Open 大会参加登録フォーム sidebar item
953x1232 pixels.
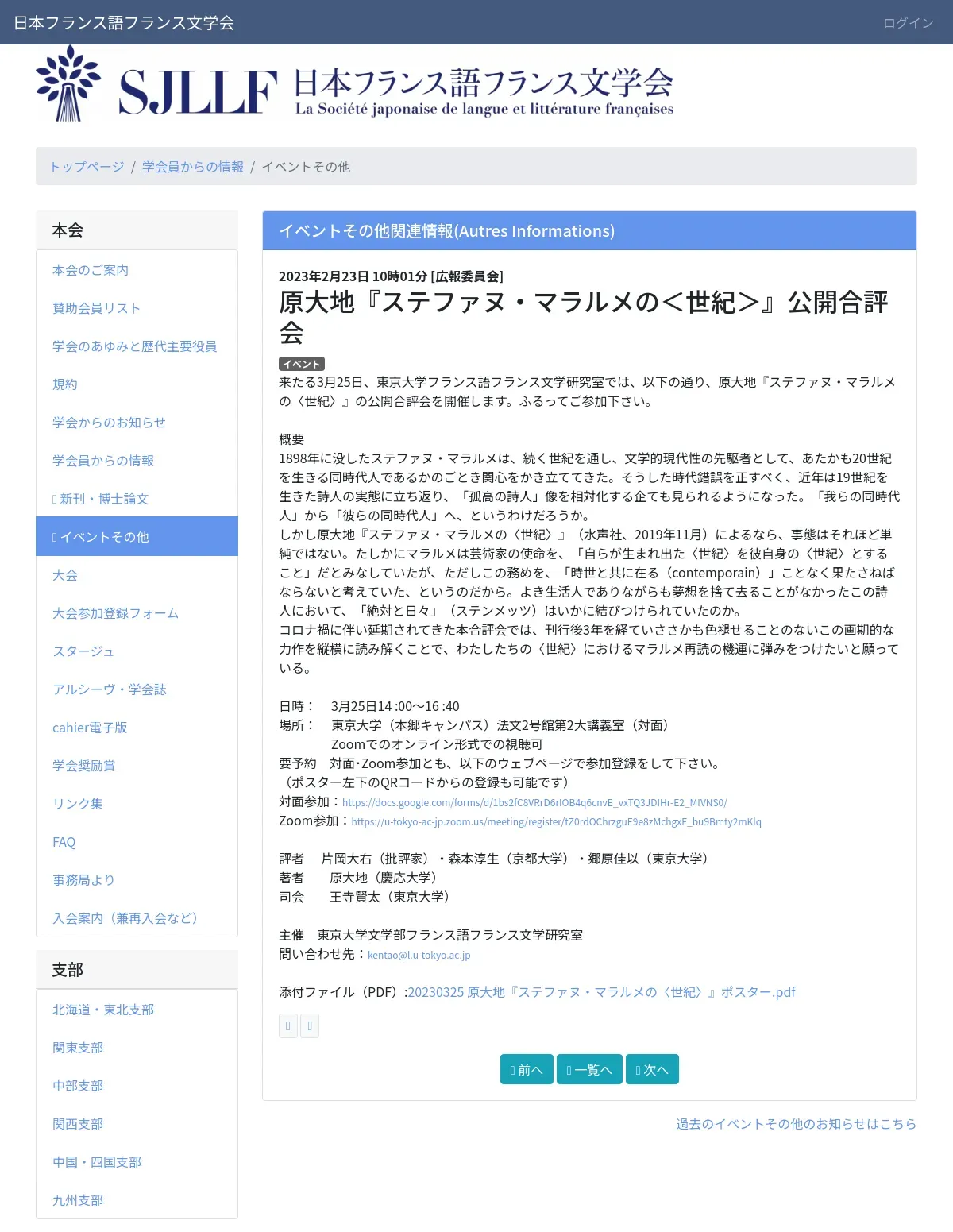pyautogui.click(x=137, y=613)
